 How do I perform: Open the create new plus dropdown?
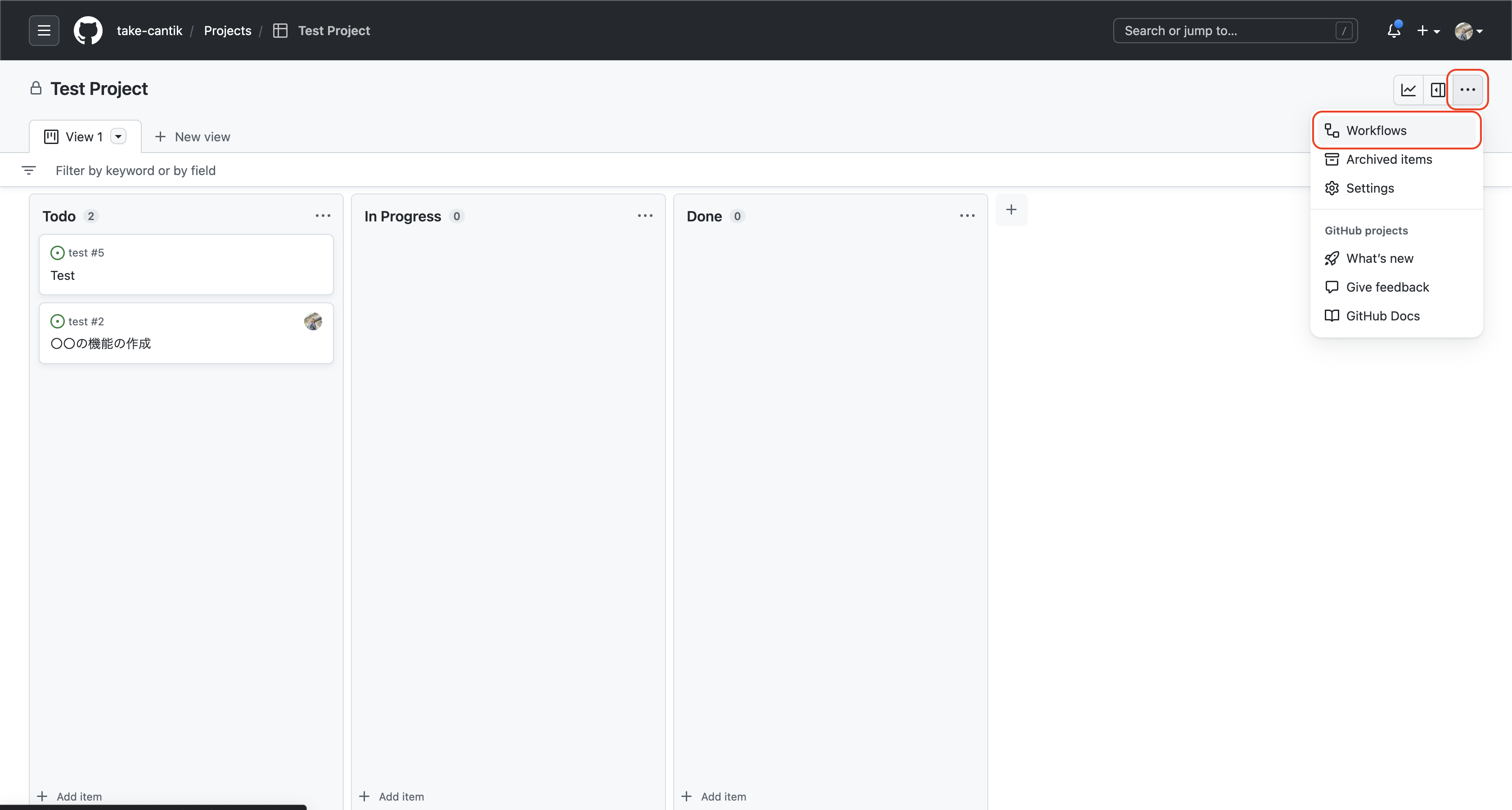tap(1428, 31)
